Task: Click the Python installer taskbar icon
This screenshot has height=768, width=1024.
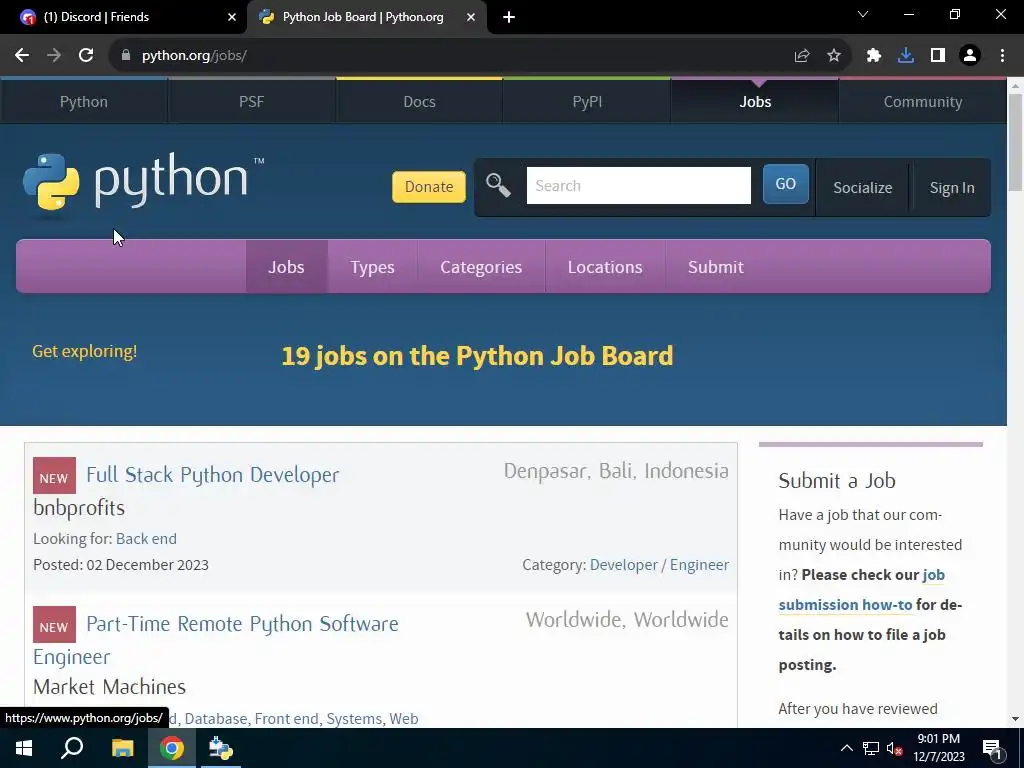Action: point(220,748)
